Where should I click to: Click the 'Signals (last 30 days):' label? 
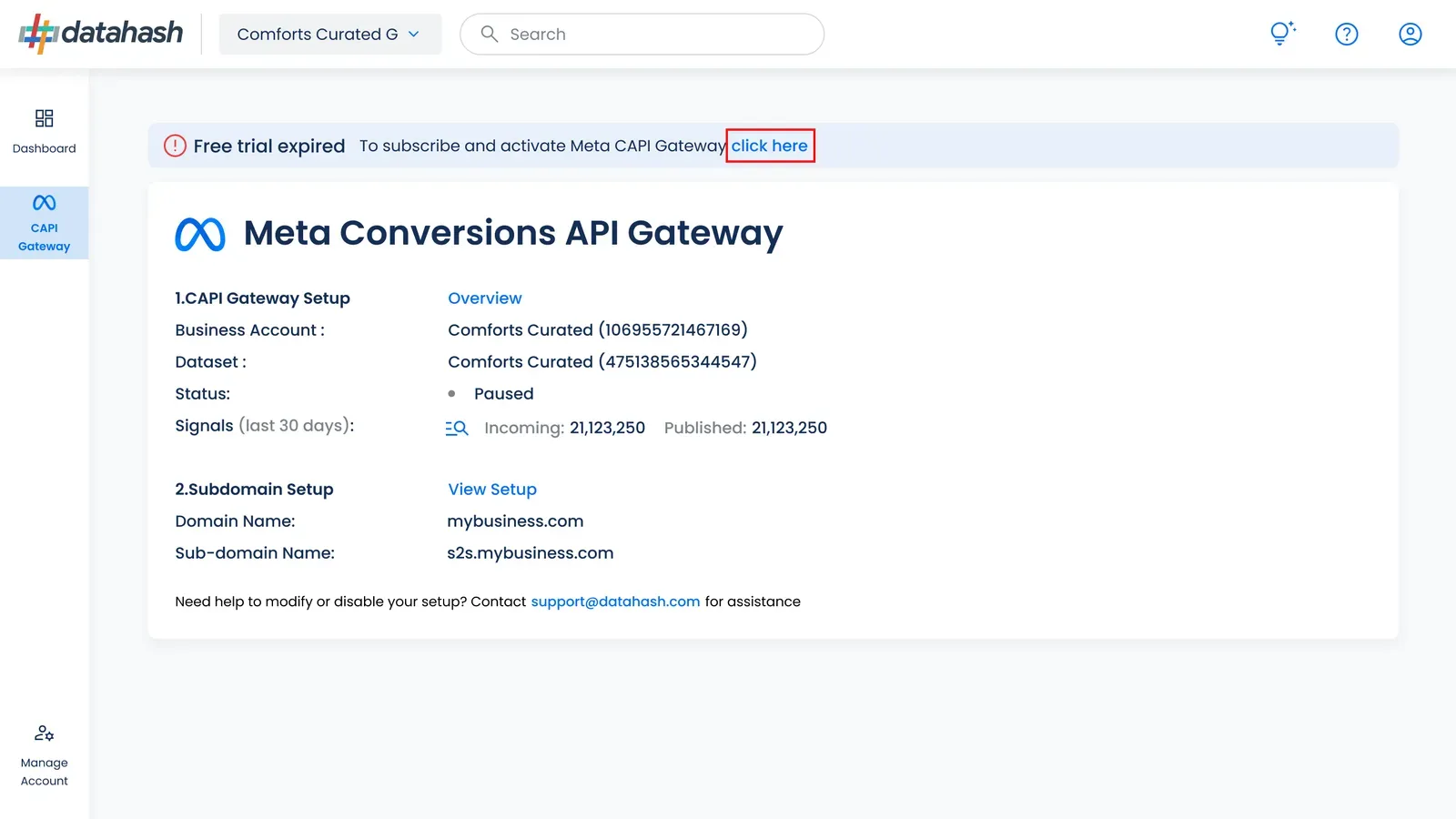point(265,426)
